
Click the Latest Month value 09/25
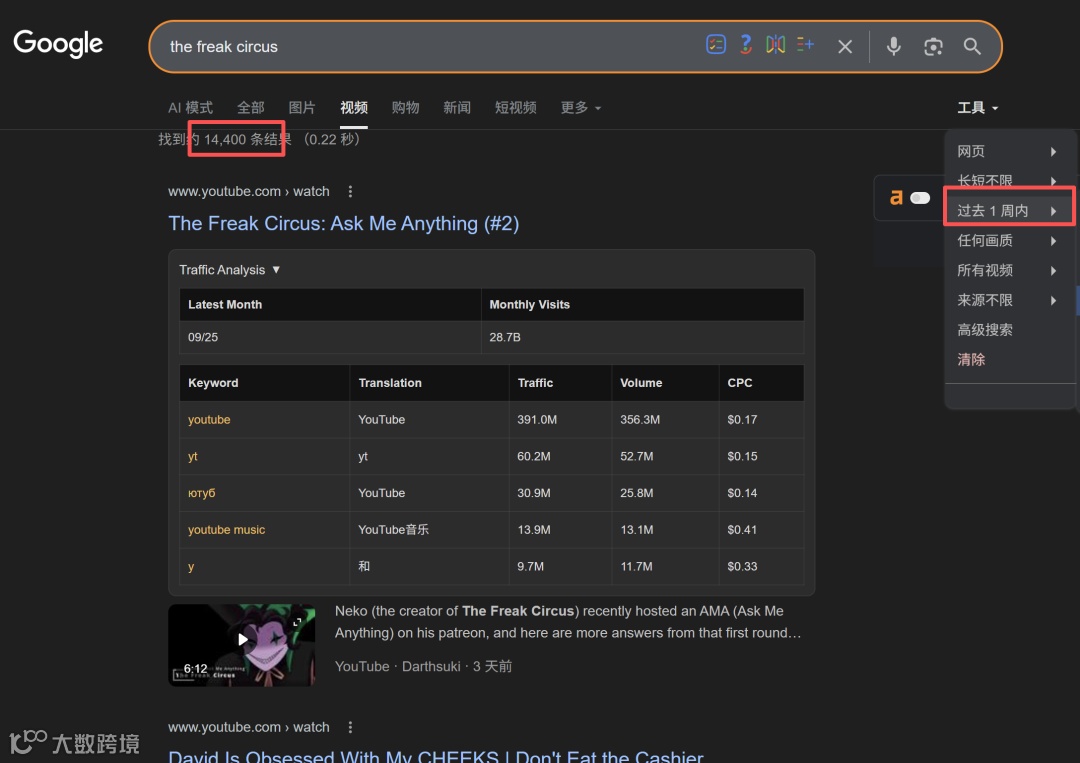coord(203,337)
